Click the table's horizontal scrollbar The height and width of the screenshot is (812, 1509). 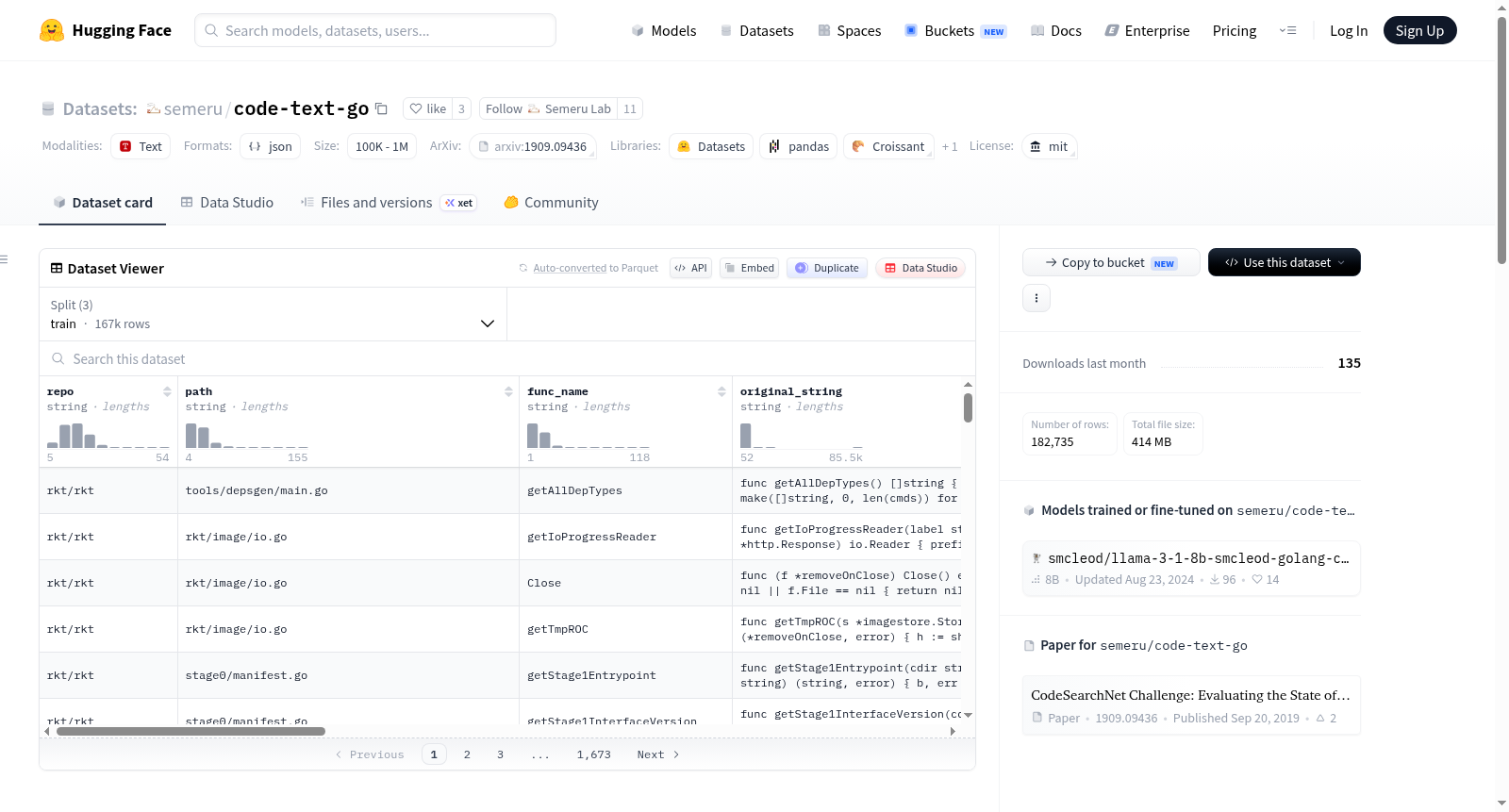coord(191,731)
